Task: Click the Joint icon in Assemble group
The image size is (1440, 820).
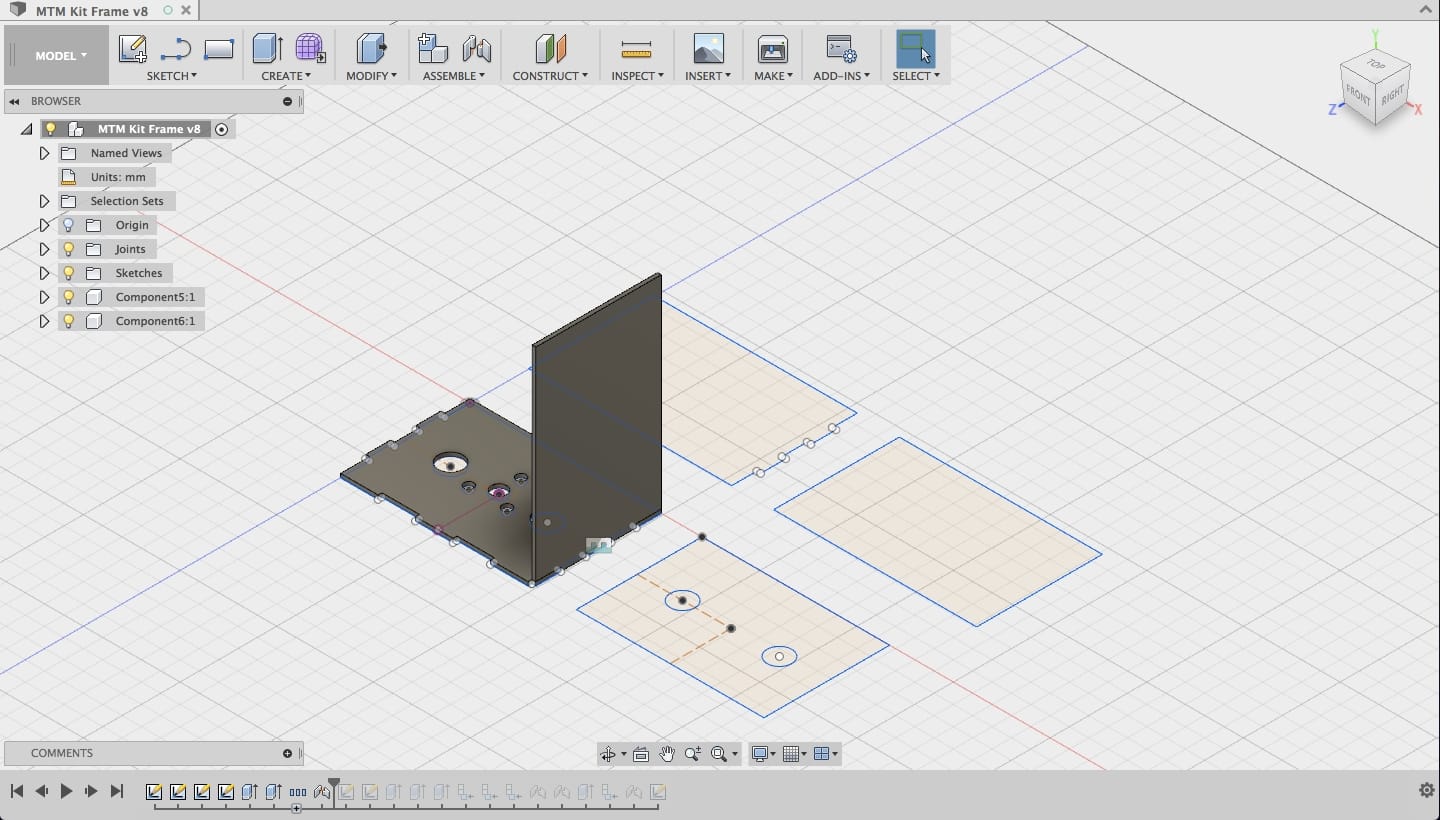Action: [477, 48]
